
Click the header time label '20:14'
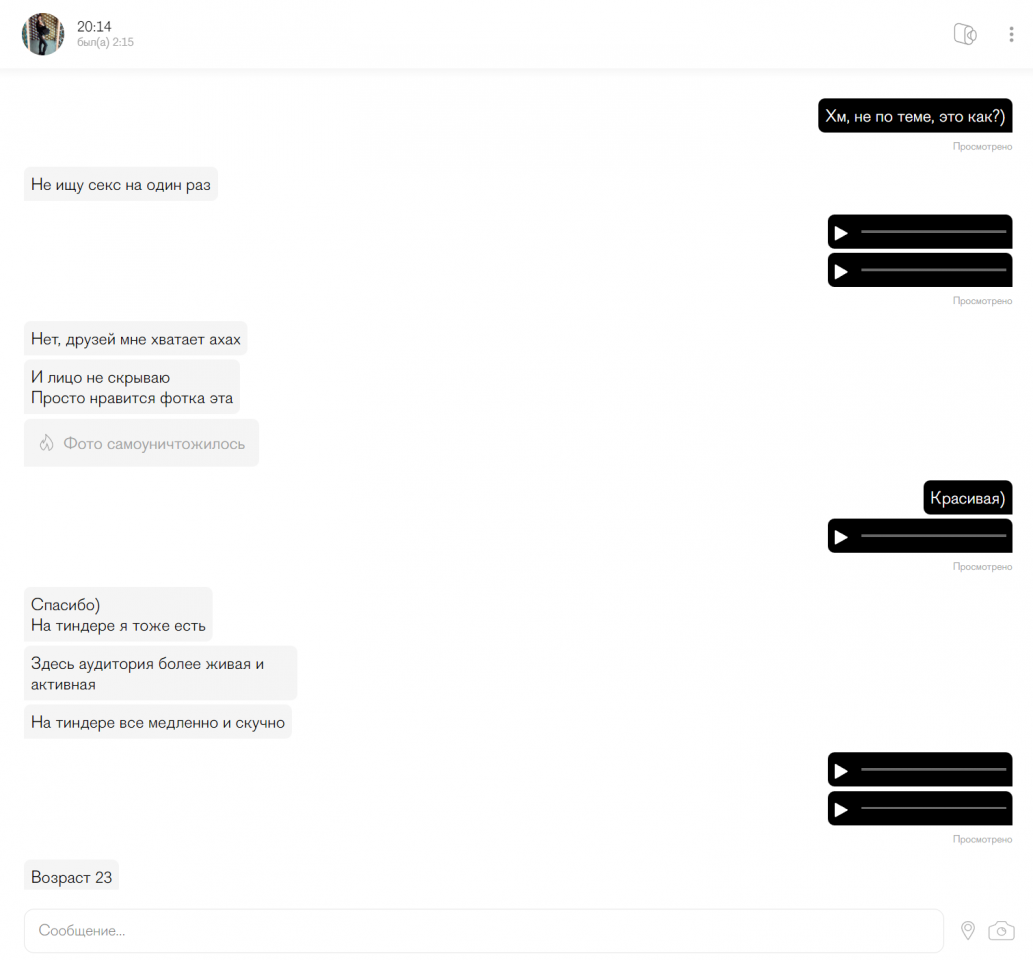(x=94, y=26)
